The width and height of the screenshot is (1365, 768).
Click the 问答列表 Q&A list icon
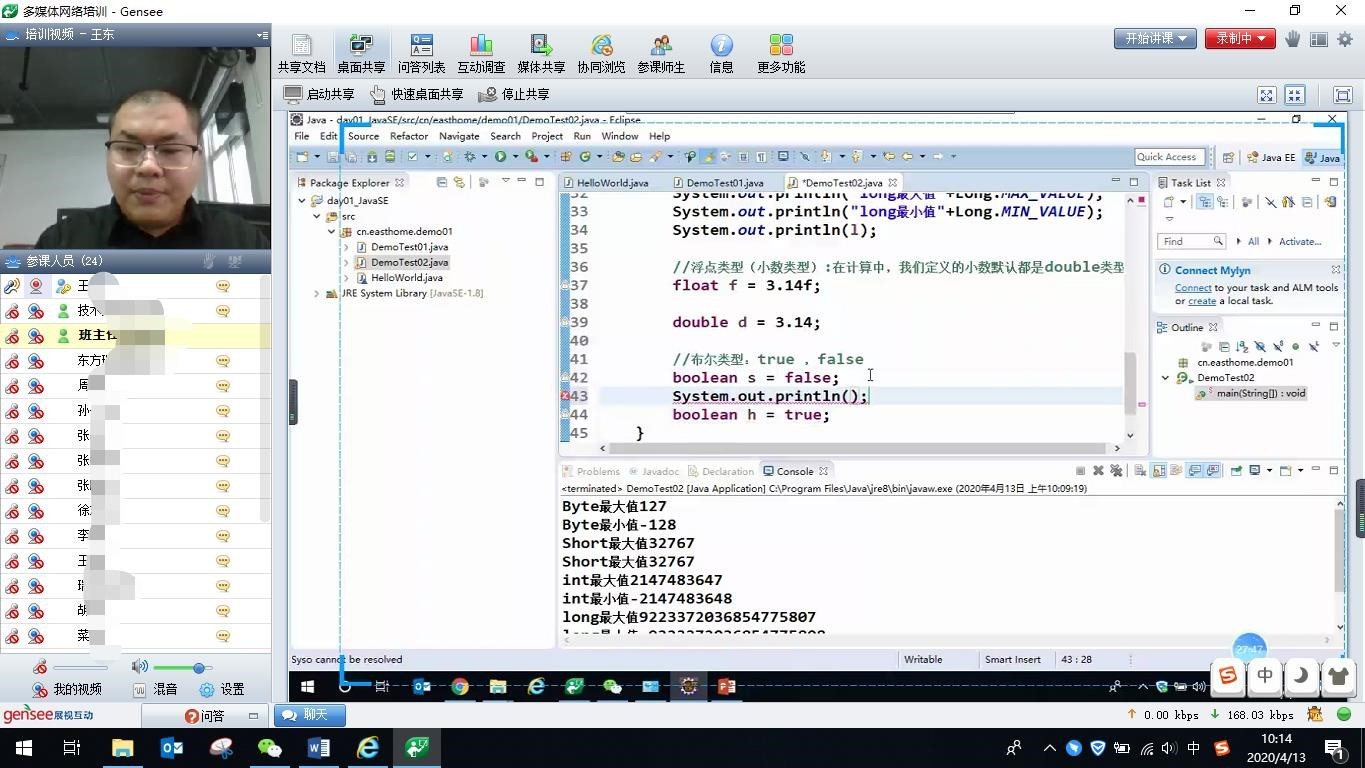(x=421, y=53)
